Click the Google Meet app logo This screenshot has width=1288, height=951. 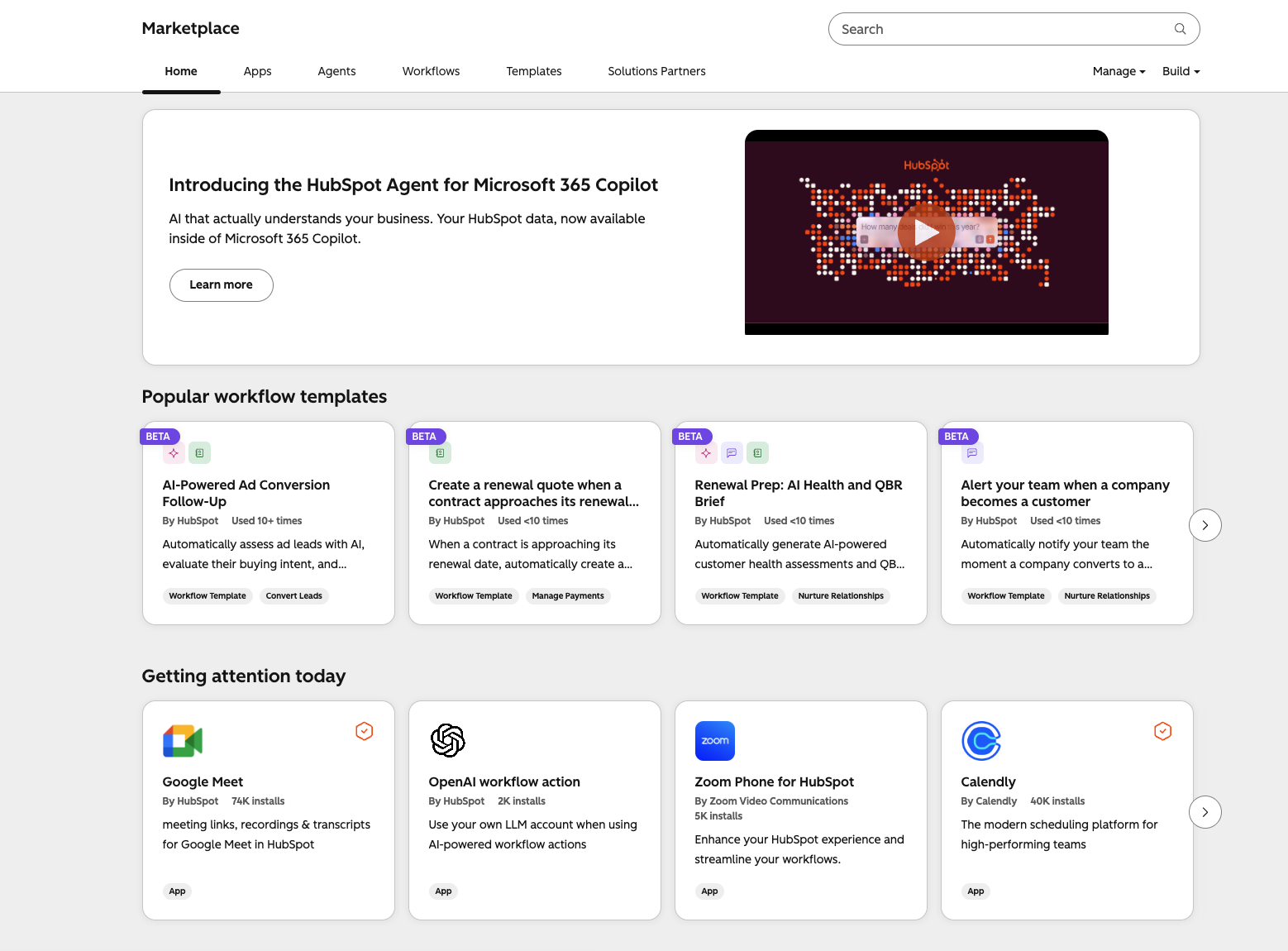pos(183,741)
